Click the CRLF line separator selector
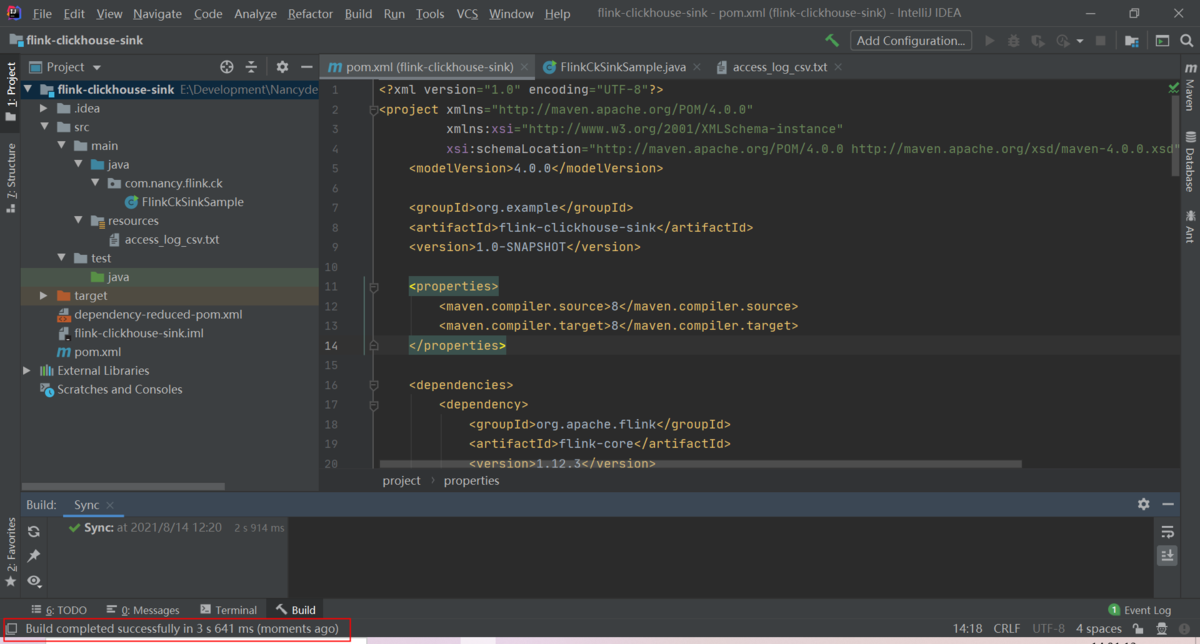The image size is (1200, 644). click(1007, 629)
